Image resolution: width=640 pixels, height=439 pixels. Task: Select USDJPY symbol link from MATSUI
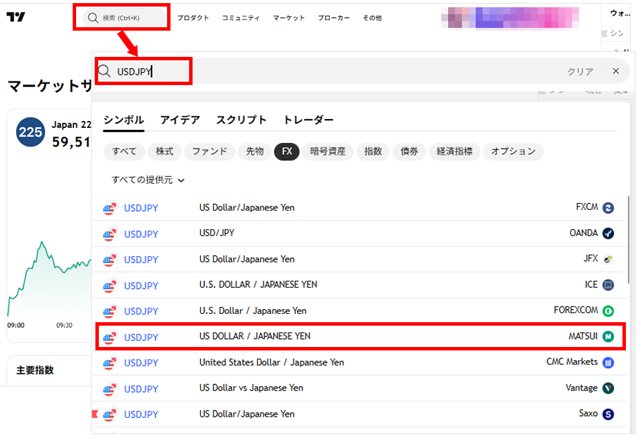coord(141,337)
